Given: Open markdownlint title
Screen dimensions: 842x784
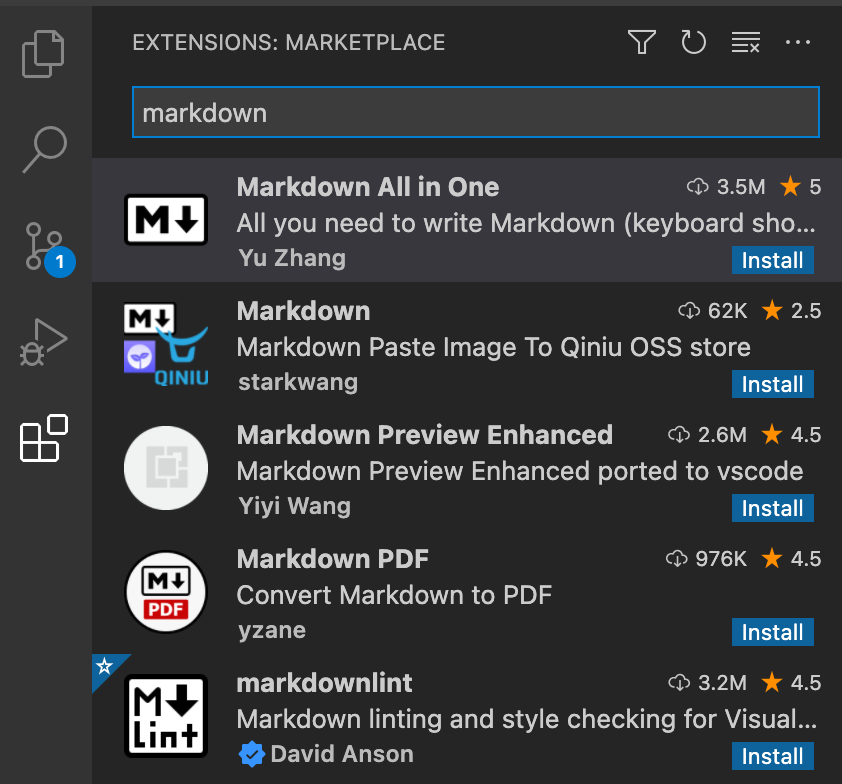Looking at the screenshot, I should [x=324, y=683].
